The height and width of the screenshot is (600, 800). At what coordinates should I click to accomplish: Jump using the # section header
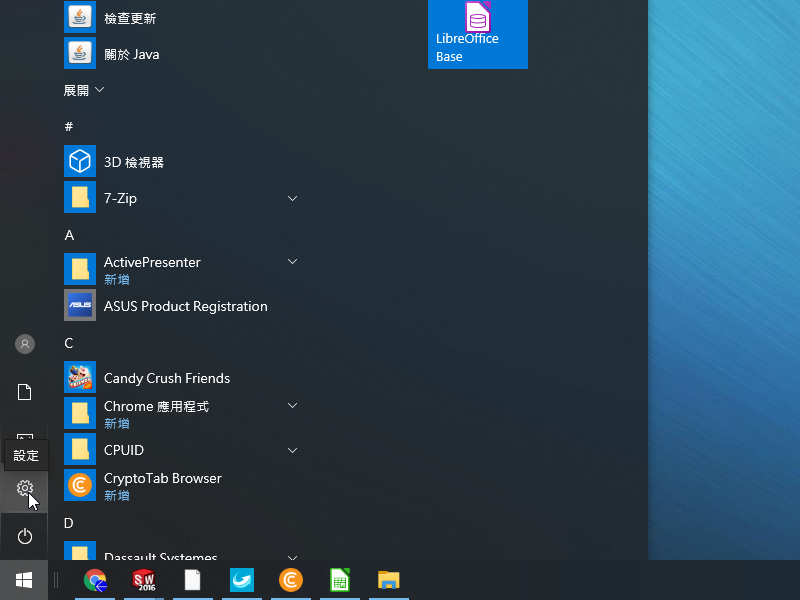coord(69,127)
